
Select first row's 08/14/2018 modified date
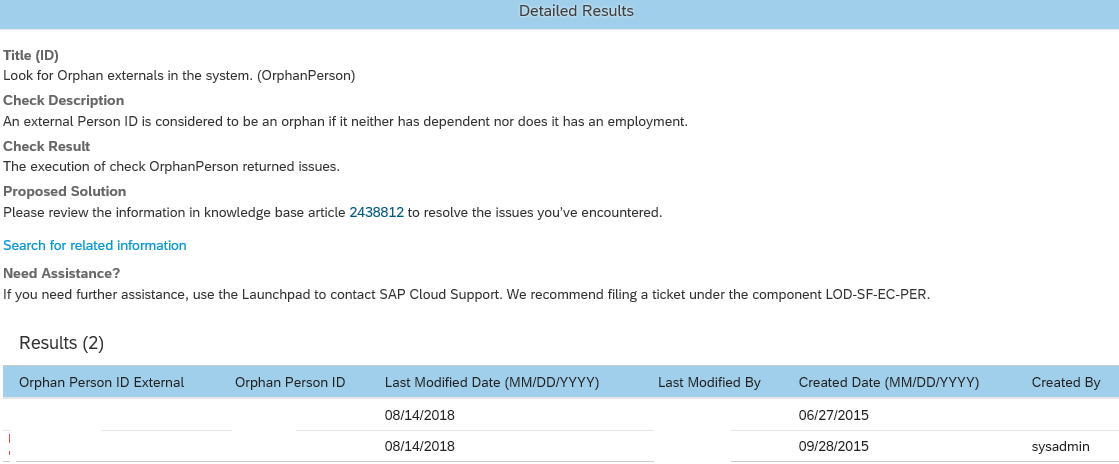click(x=420, y=415)
